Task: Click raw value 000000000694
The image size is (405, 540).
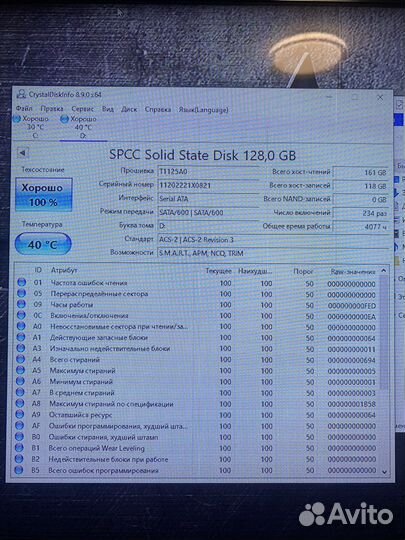Action: 352,360
